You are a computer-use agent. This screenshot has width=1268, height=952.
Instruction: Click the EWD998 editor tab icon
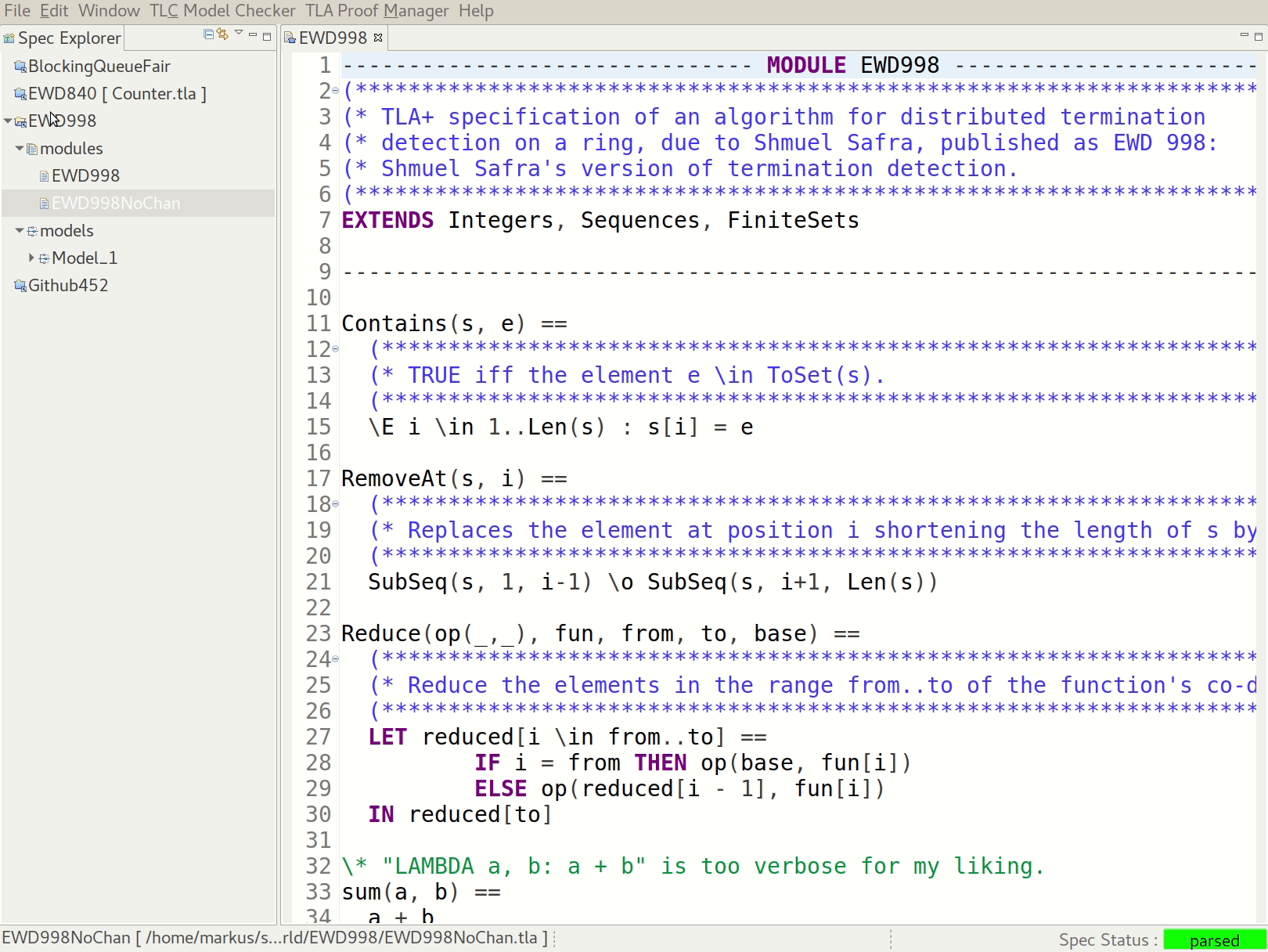(291, 37)
